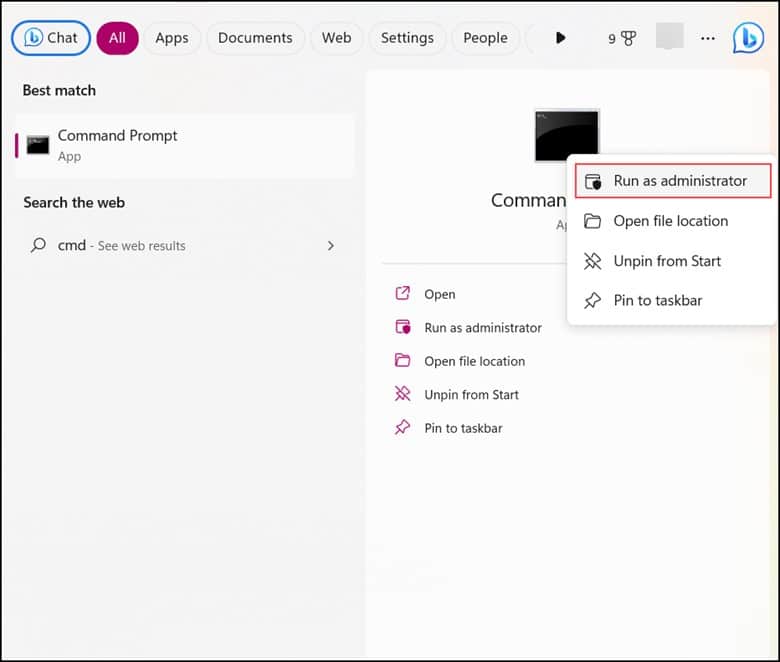Image resolution: width=780 pixels, height=662 pixels.
Task: Click pink folder icon in details pane
Action: pos(402,360)
